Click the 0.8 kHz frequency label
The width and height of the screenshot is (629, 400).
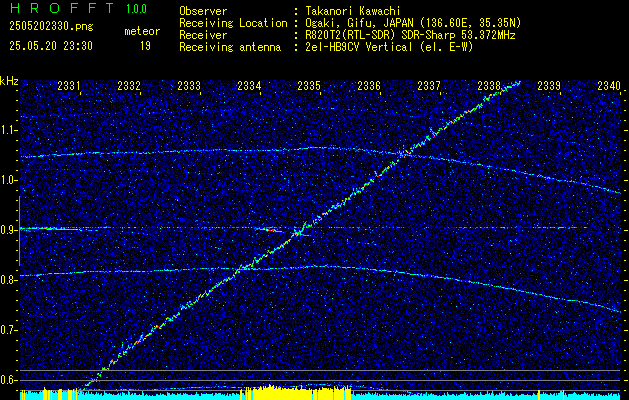(8, 280)
